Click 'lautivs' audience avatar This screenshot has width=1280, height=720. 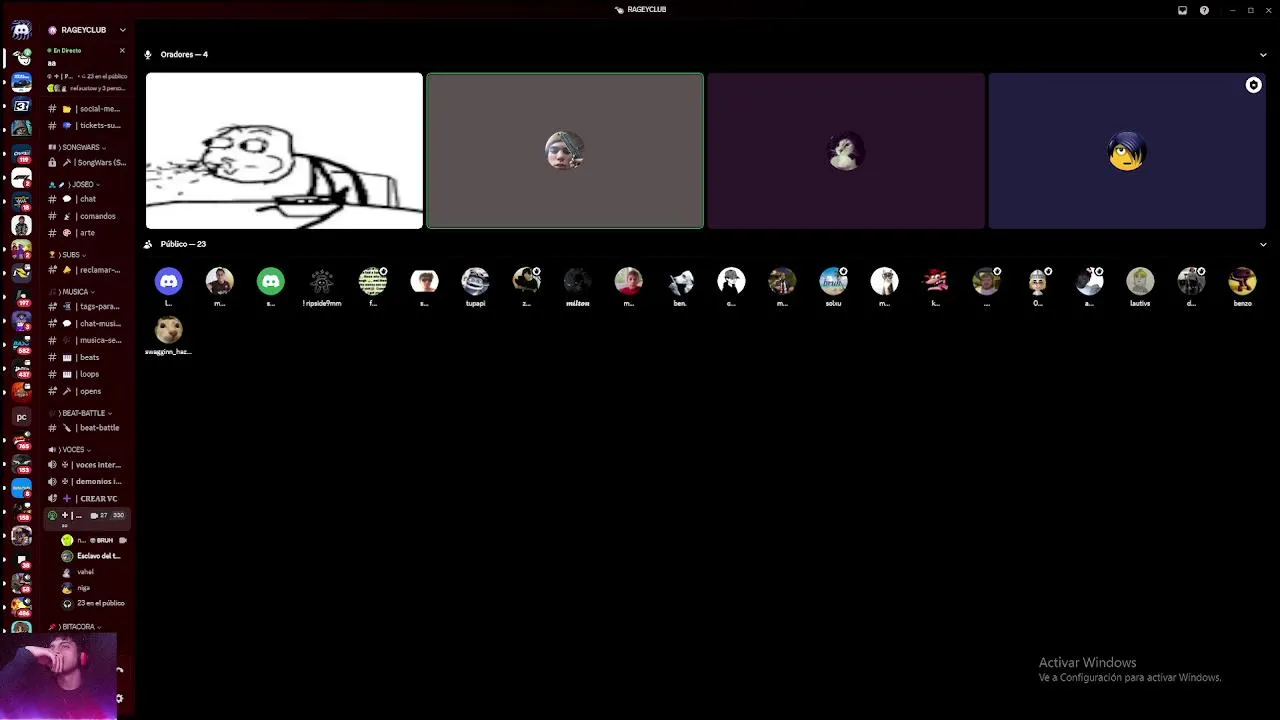pos(1140,281)
